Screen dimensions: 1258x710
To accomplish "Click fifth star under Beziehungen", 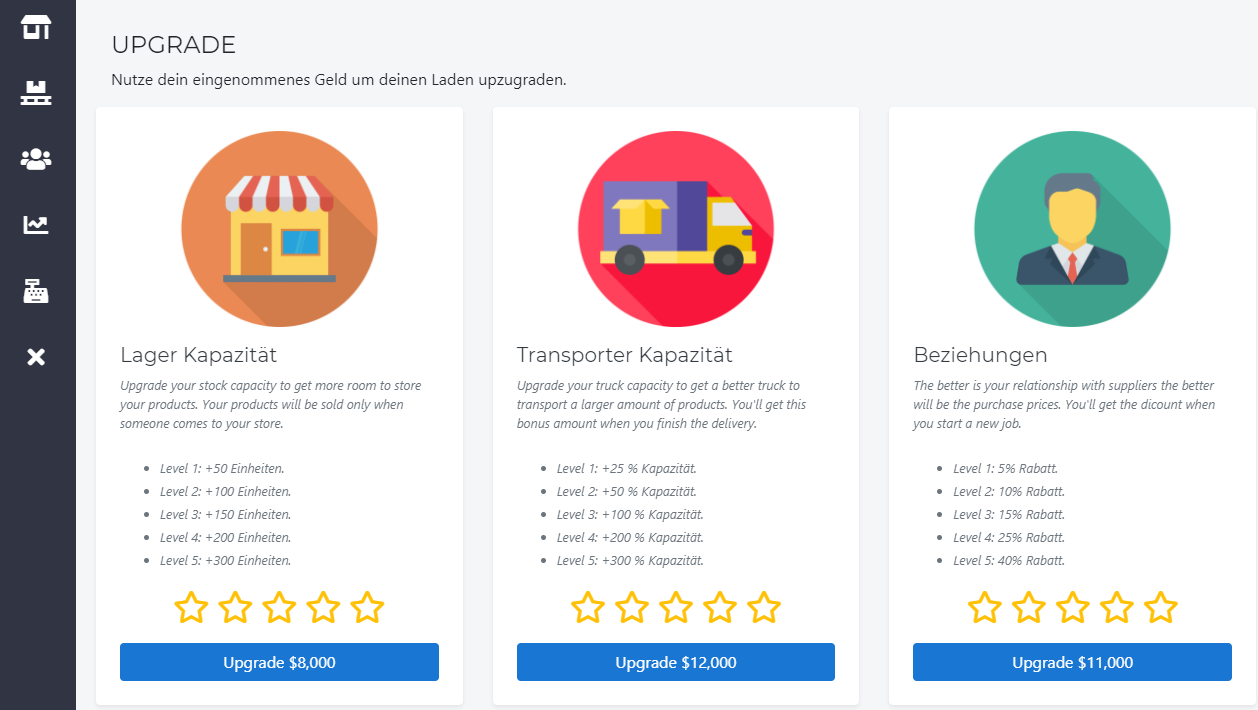I will pyautogui.click(x=1161, y=607).
